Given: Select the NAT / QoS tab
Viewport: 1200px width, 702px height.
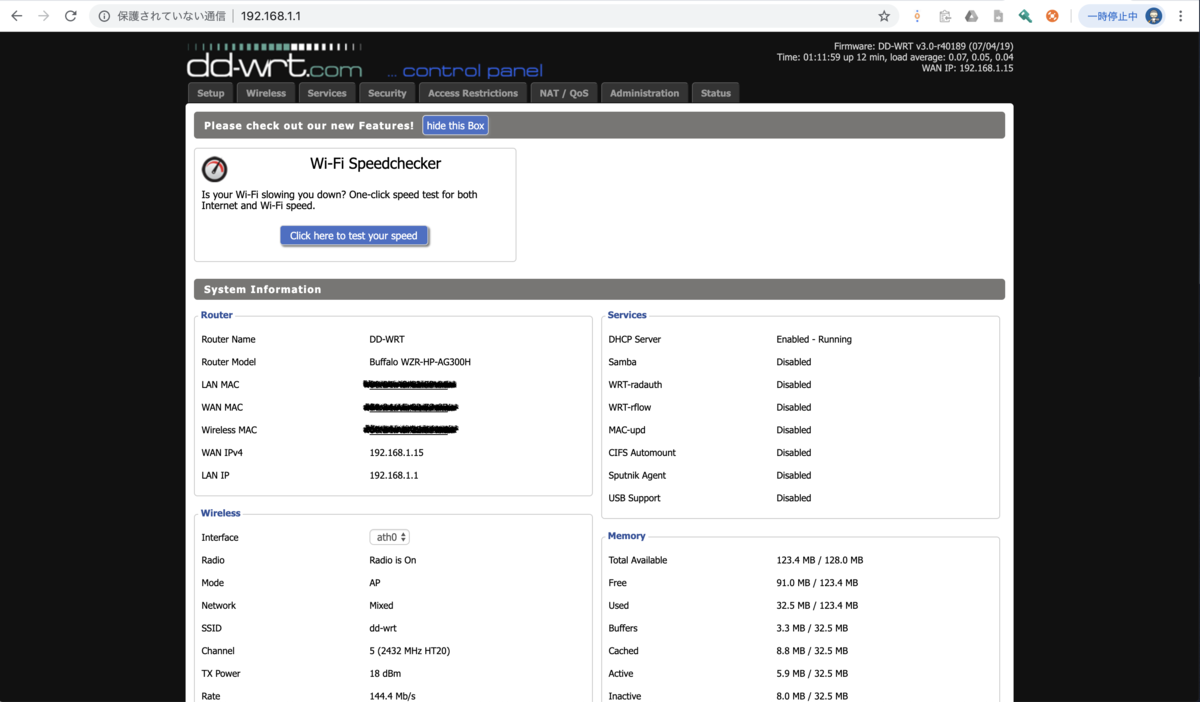Looking at the screenshot, I should tap(564, 93).
